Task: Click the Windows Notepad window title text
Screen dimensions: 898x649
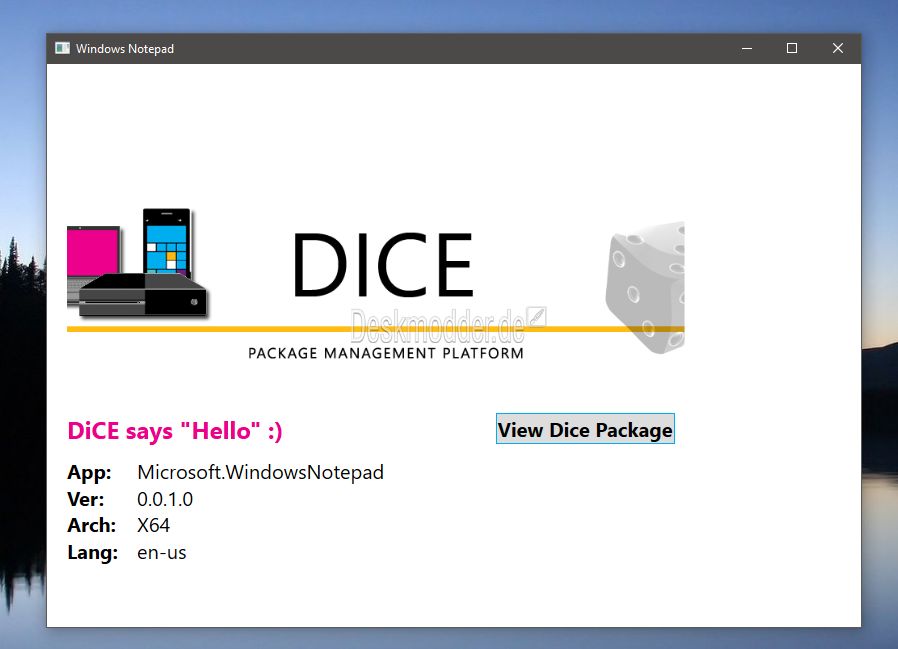Action: point(125,49)
